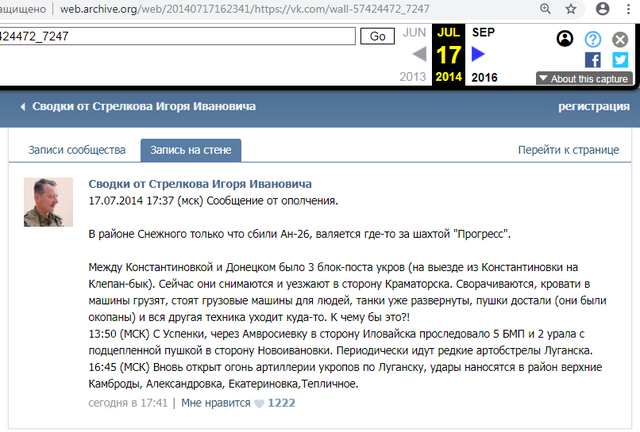Jump to 2016 captures

click(484, 77)
